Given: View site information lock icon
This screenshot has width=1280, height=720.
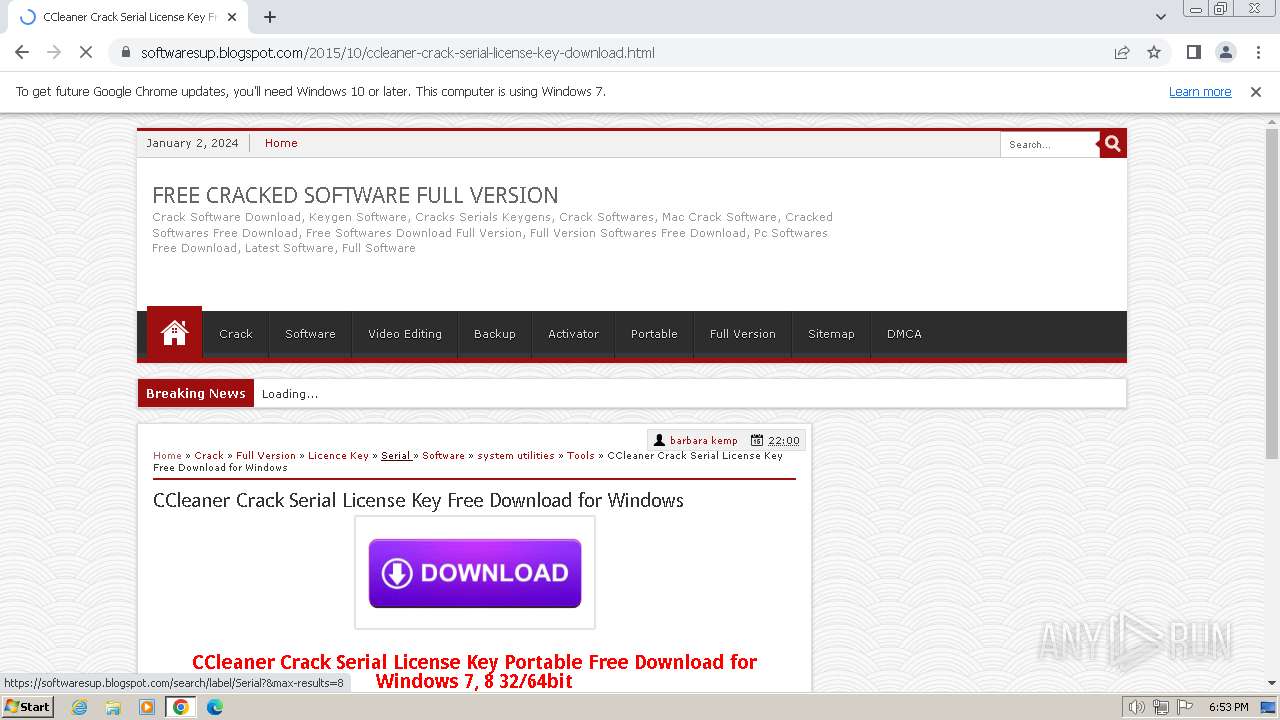Looking at the screenshot, I should pos(125,52).
